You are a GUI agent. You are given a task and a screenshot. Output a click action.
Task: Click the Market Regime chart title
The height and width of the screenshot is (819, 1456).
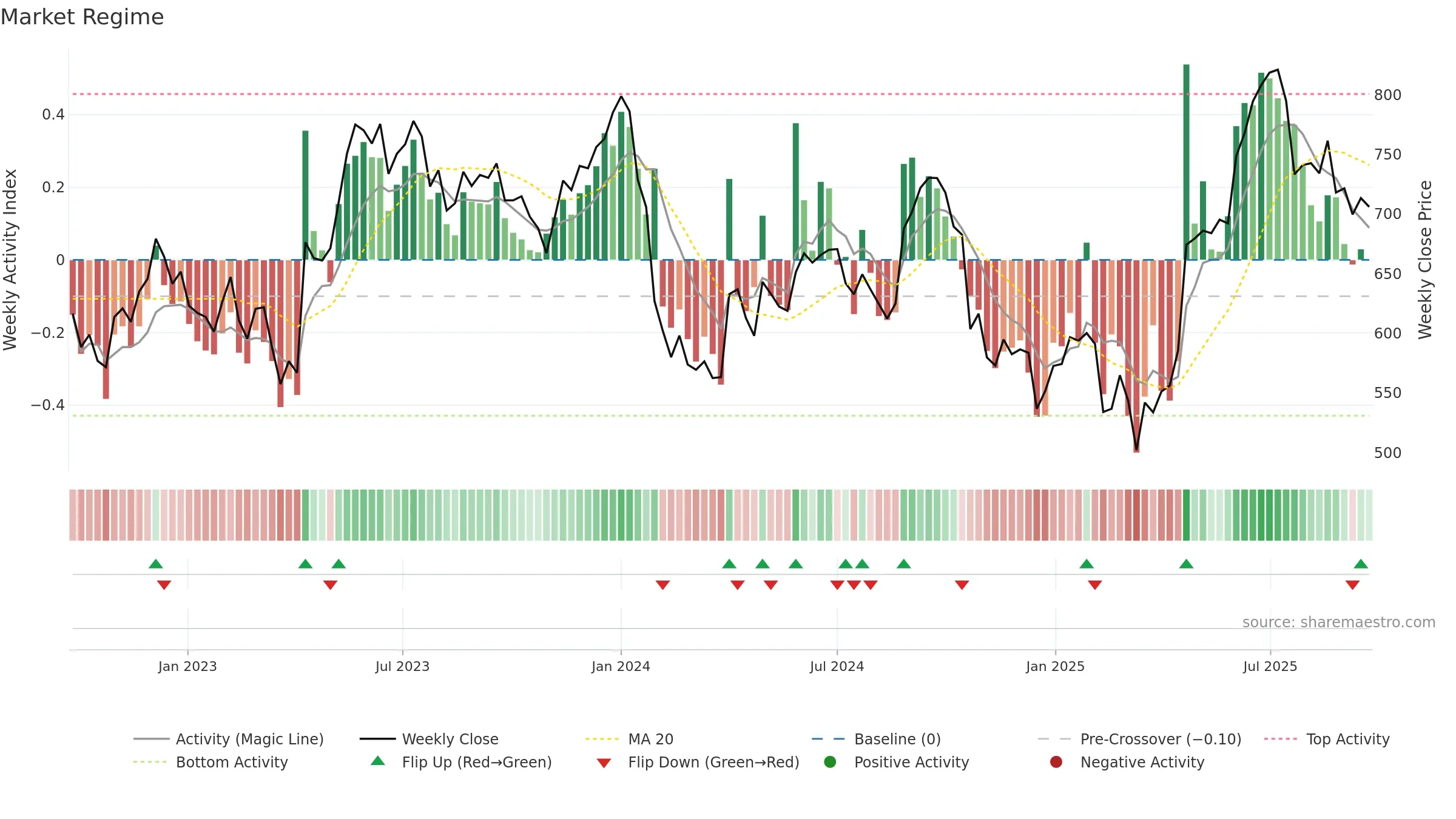[x=82, y=17]
